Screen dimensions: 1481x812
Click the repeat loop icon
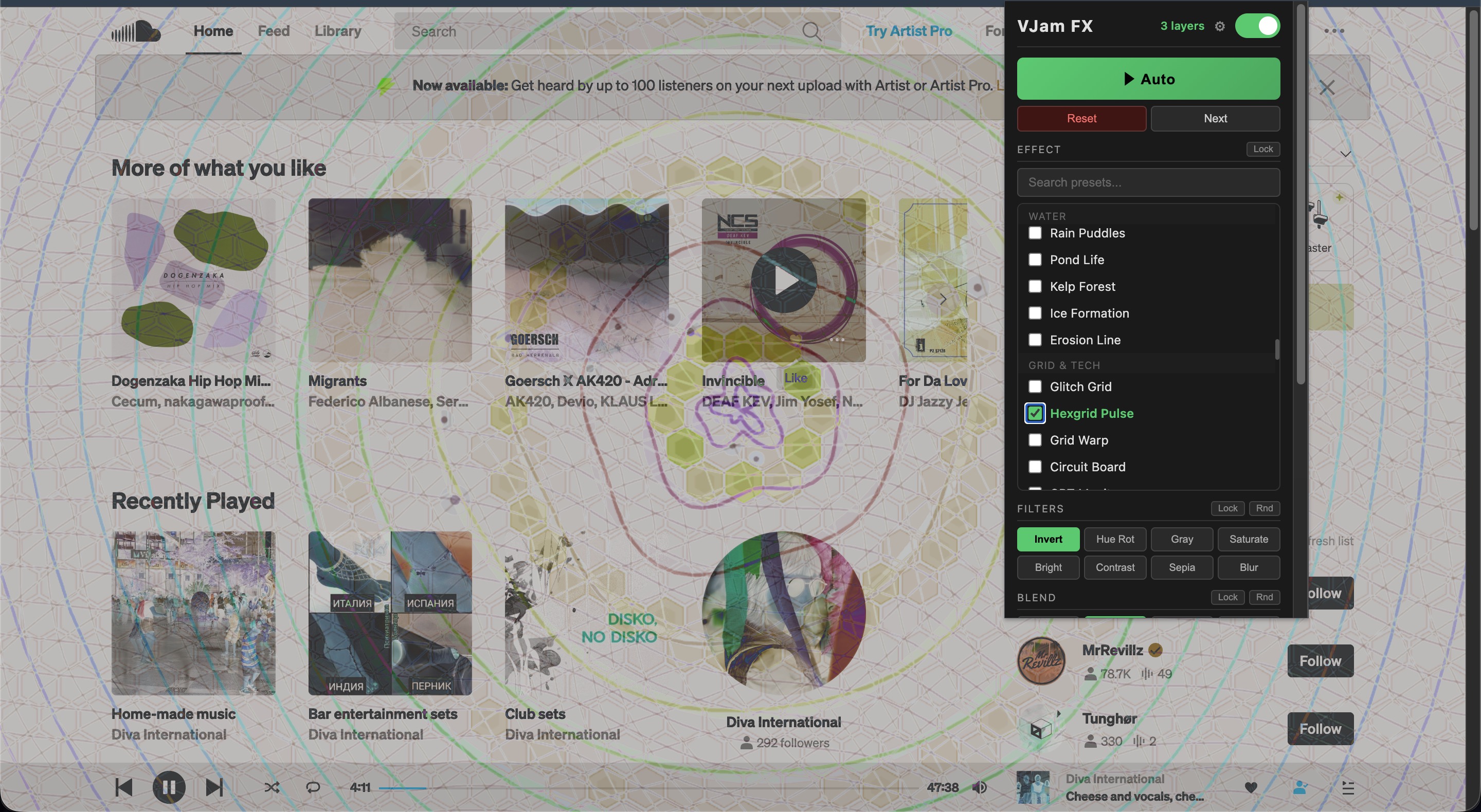click(x=313, y=787)
